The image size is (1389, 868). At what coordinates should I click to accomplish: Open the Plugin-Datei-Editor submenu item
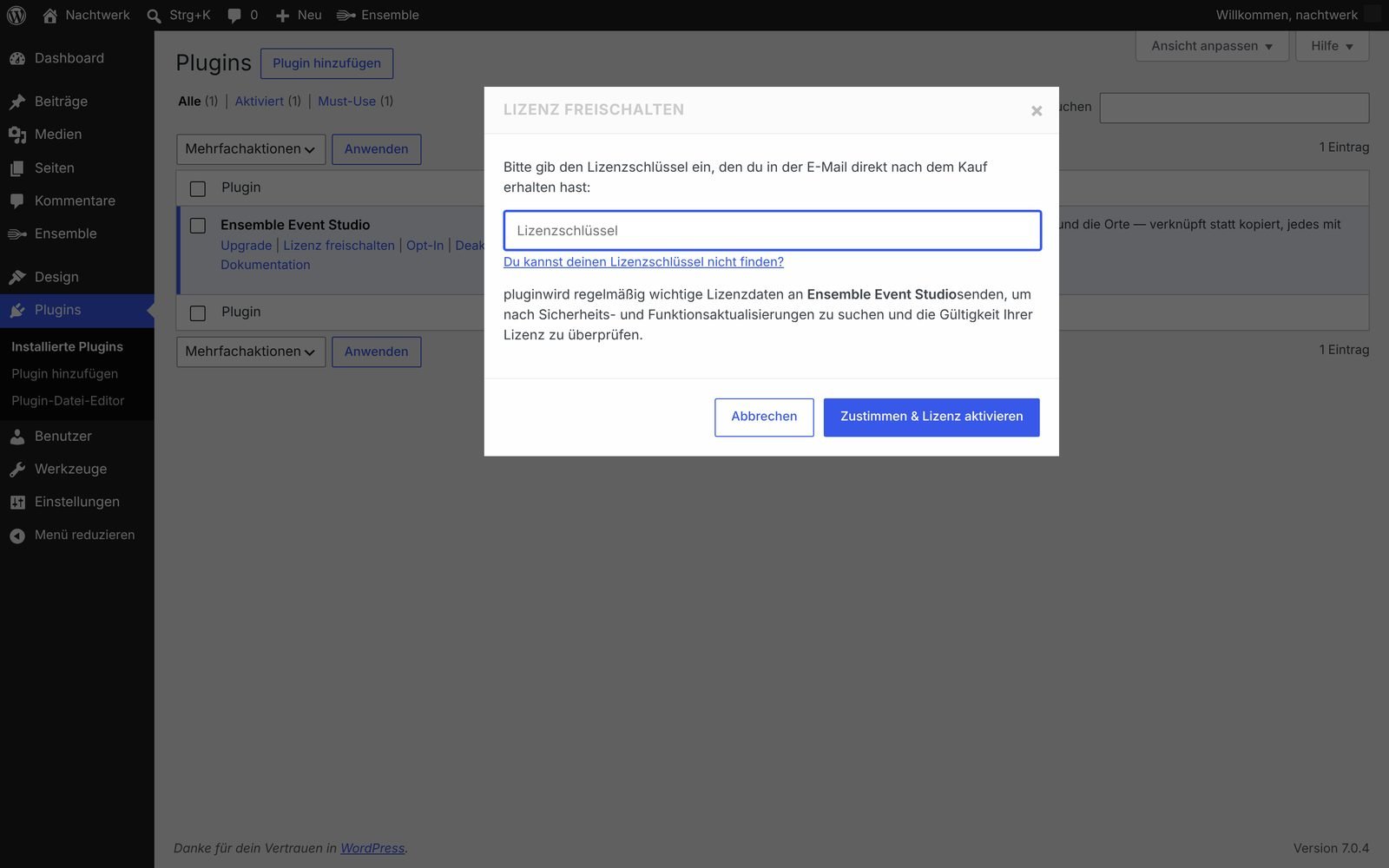(68, 400)
